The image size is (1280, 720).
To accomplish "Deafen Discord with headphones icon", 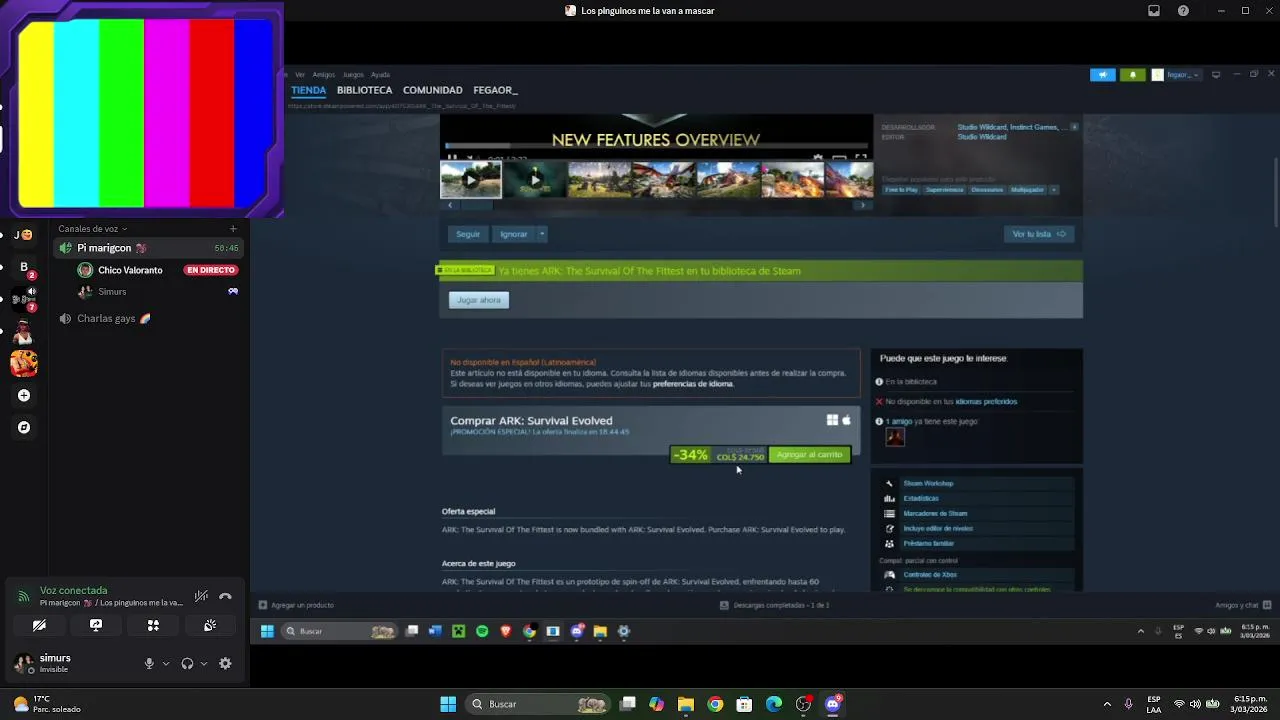I will tap(187, 663).
